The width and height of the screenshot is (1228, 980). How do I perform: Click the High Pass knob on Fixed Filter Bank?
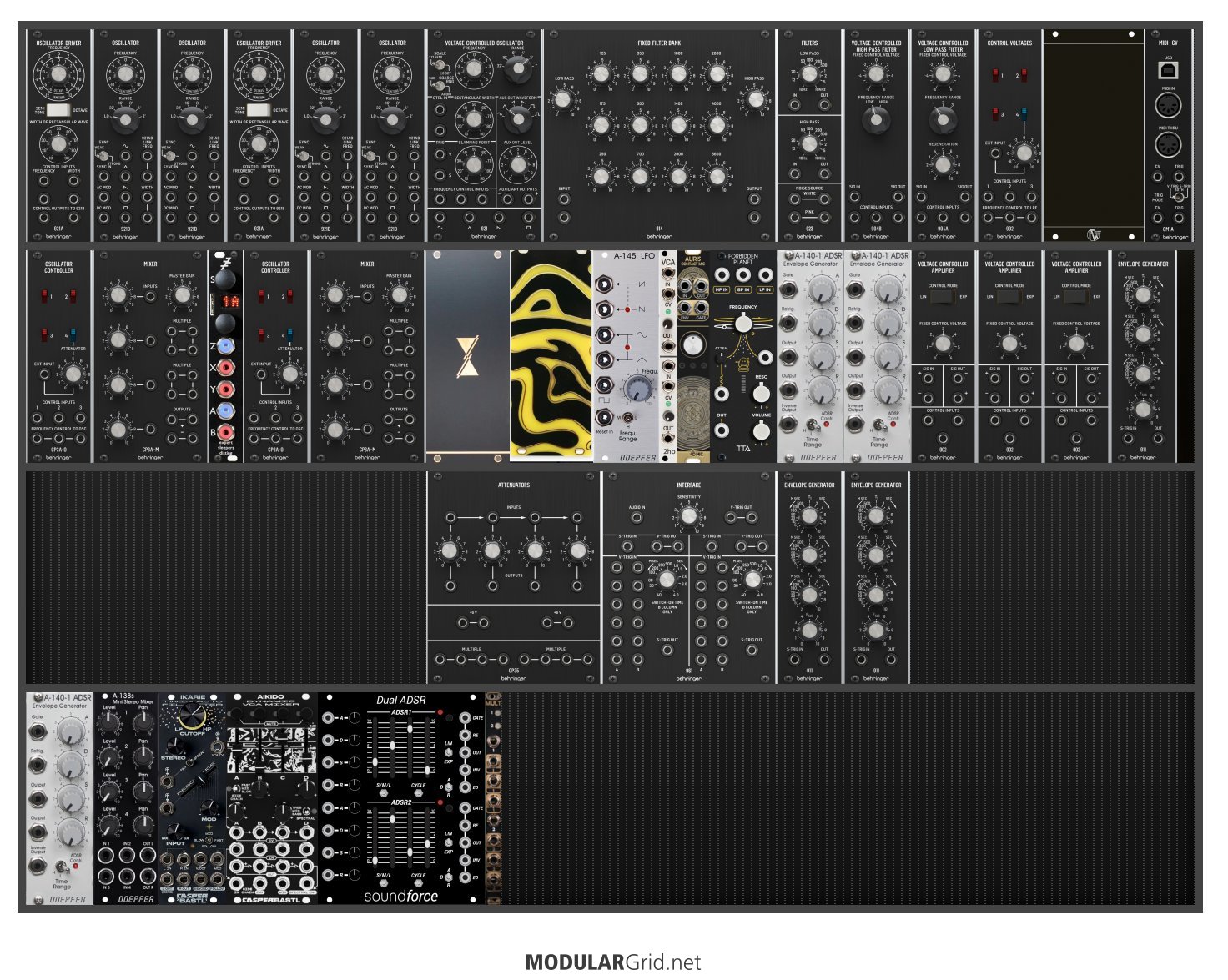coord(754,100)
